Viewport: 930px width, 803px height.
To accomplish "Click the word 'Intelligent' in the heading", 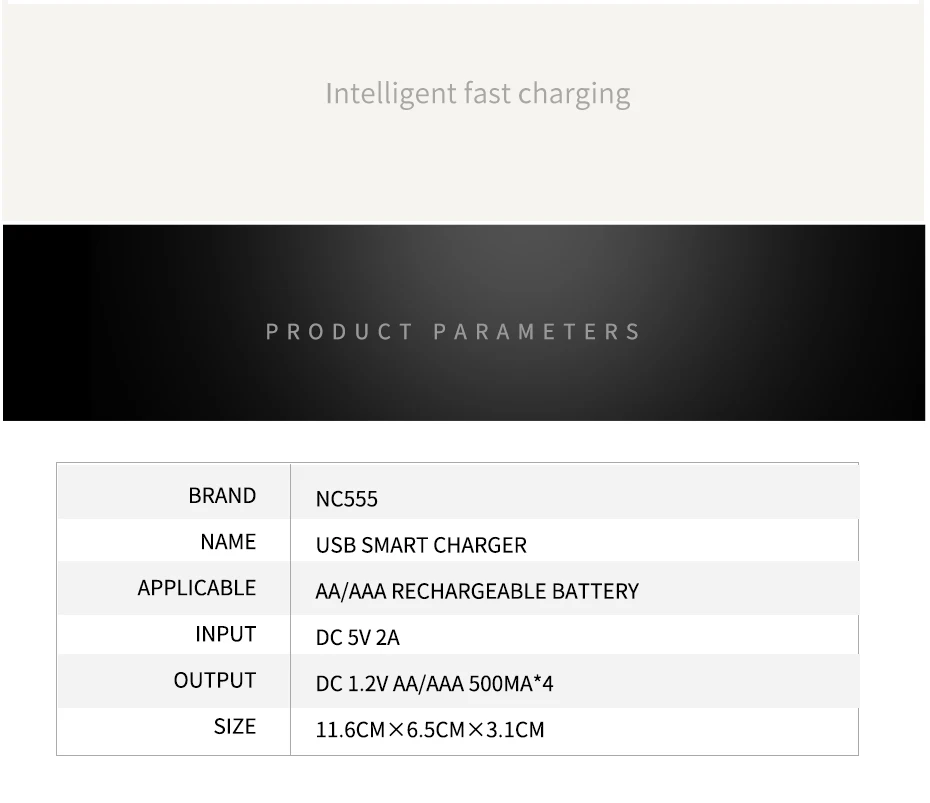I will pyautogui.click(x=391, y=94).
